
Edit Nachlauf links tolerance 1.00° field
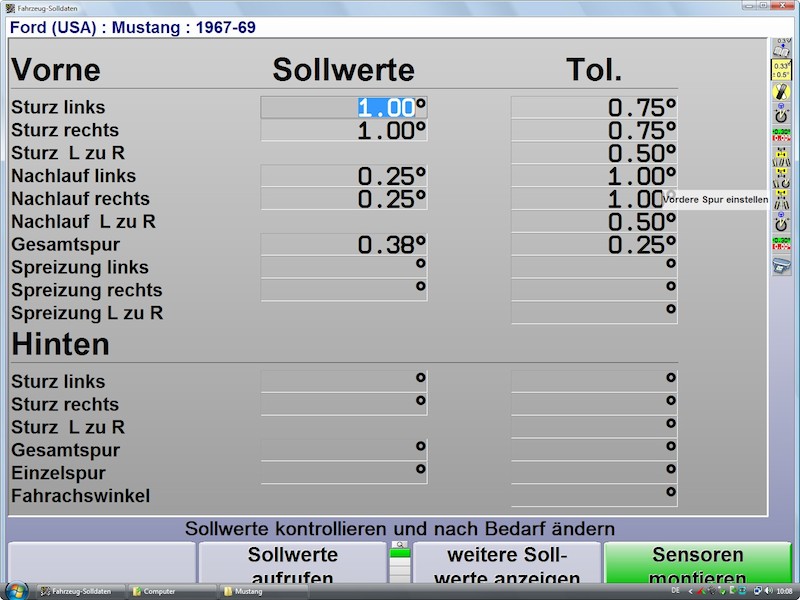pyautogui.click(x=594, y=176)
